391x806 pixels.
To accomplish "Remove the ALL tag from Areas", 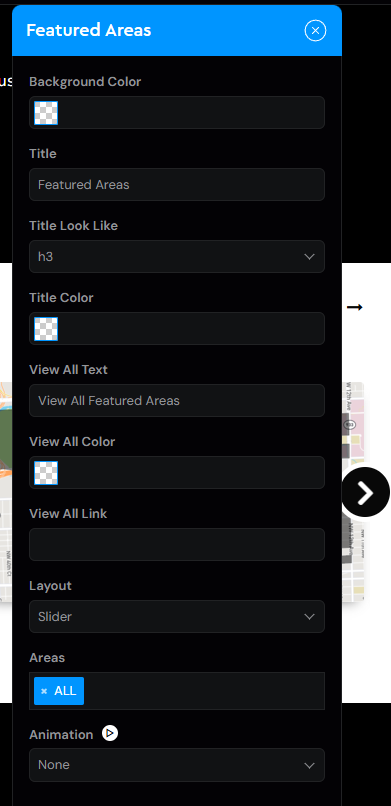I will coord(44,691).
